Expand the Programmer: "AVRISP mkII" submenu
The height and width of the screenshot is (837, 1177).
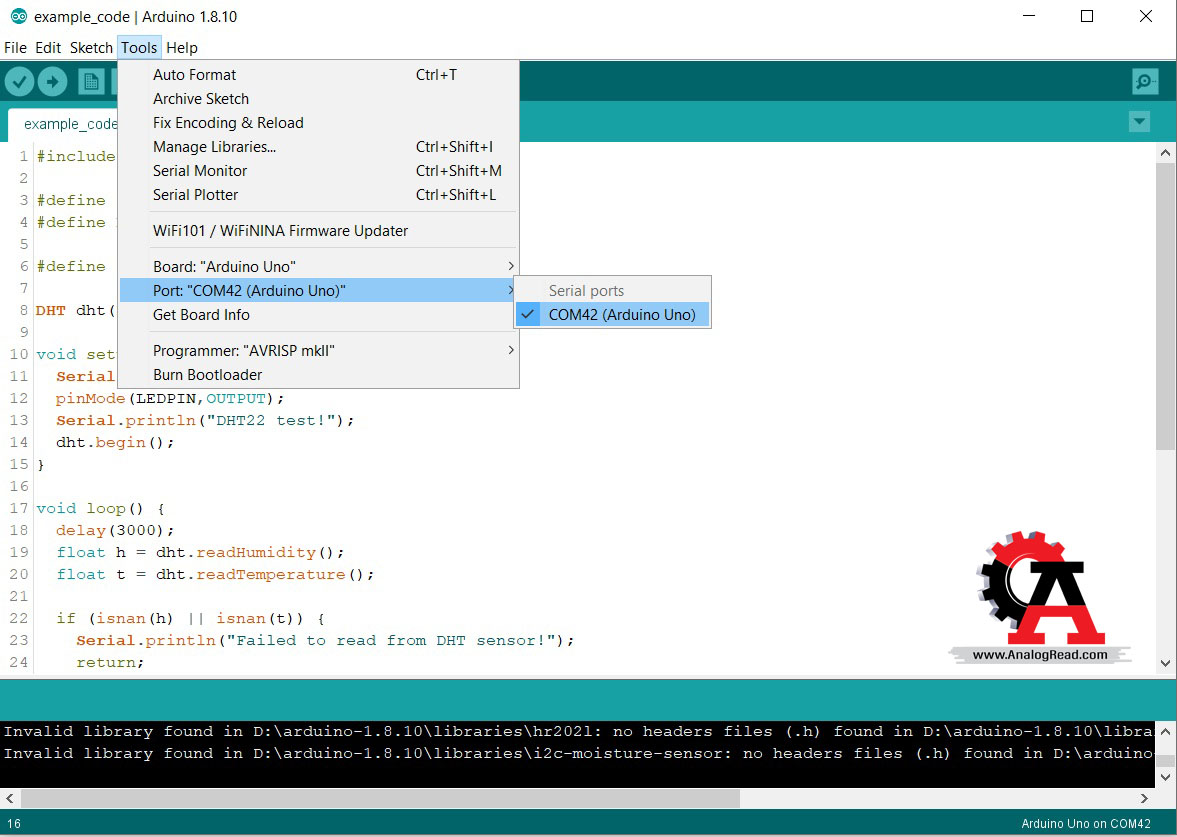click(318, 351)
